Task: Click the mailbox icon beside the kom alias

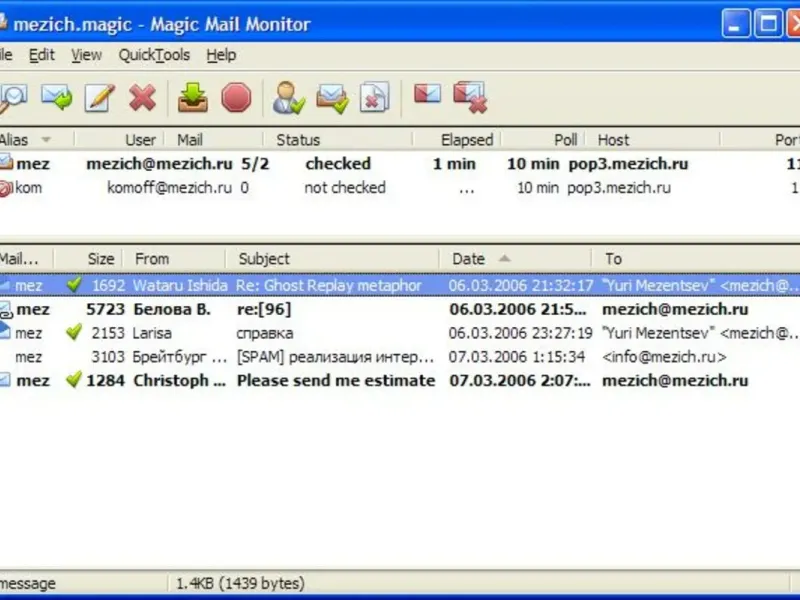Action: (5, 188)
